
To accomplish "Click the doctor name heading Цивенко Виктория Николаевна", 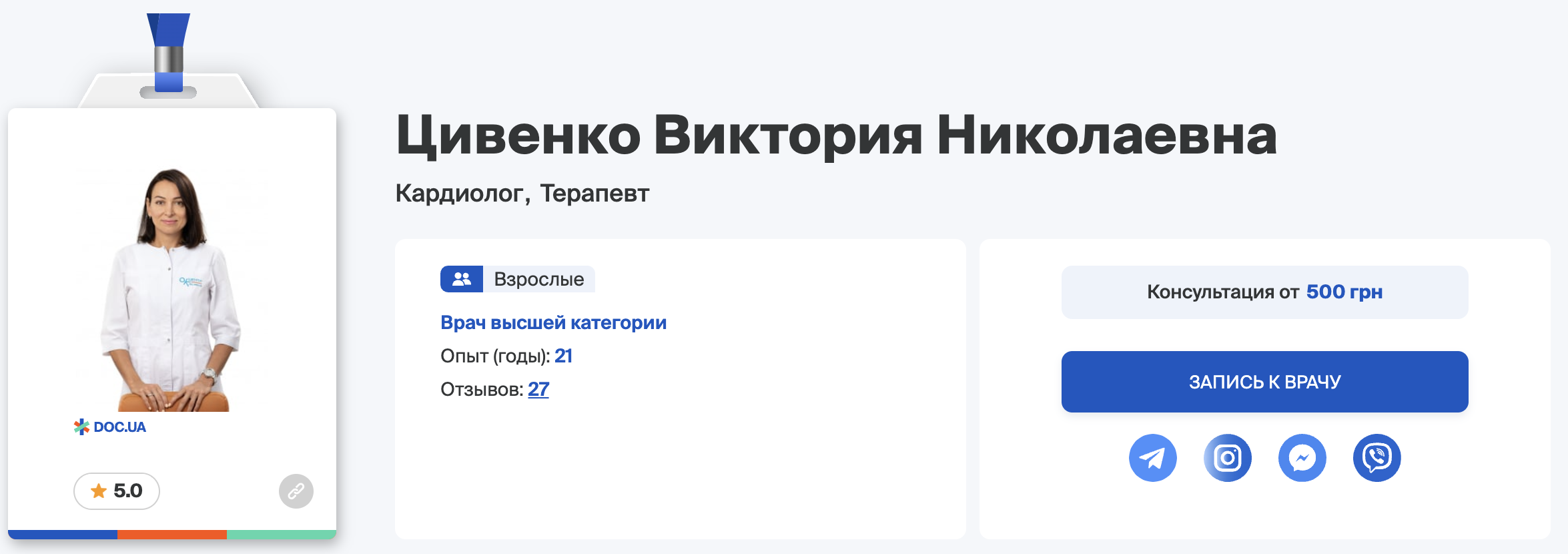I will (x=836, y=135).
